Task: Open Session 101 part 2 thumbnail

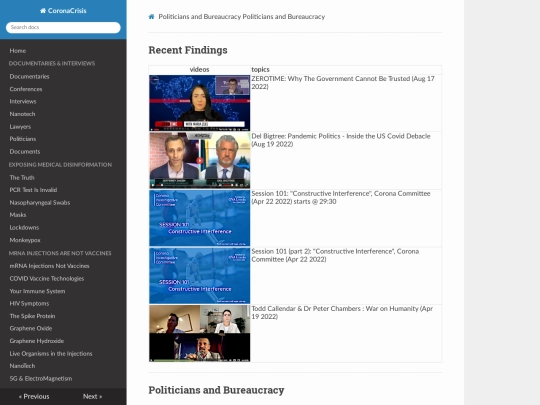Action: pos(199,276)
